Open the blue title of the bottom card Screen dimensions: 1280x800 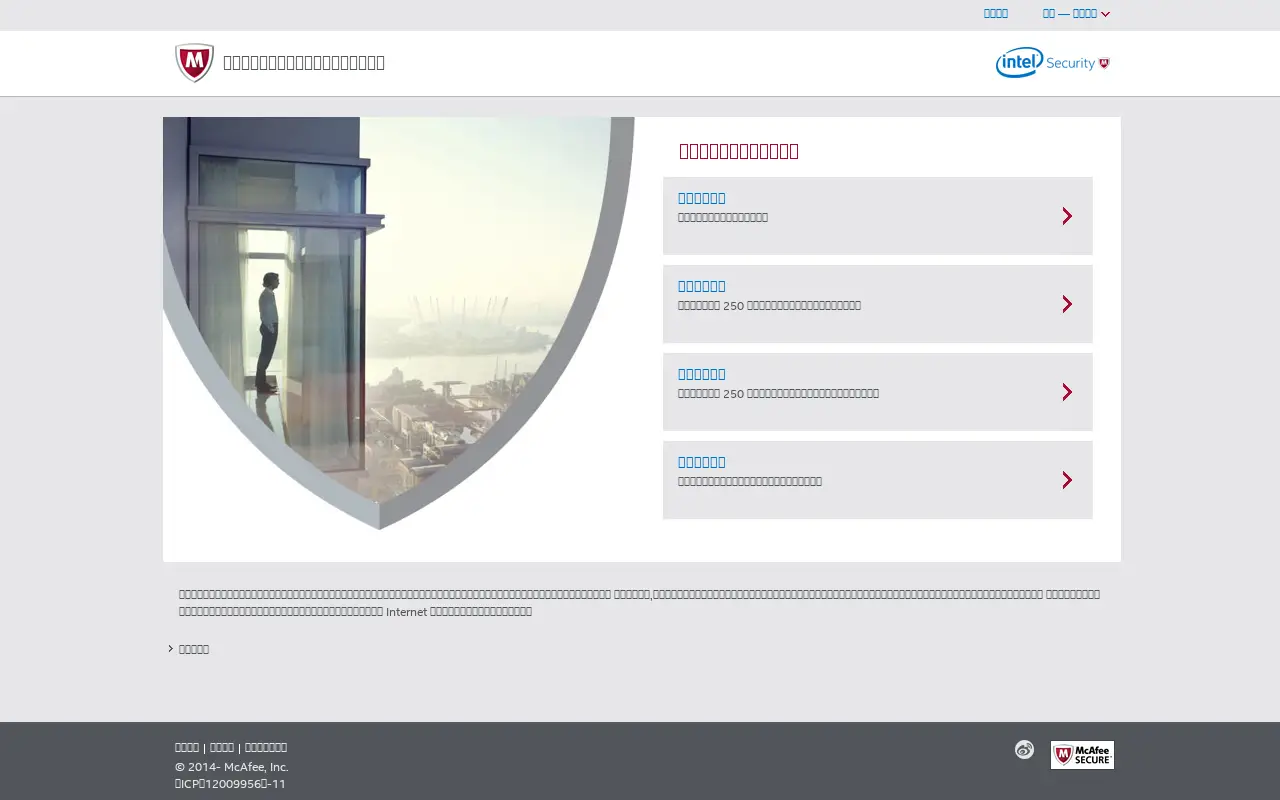pos(702,462)
